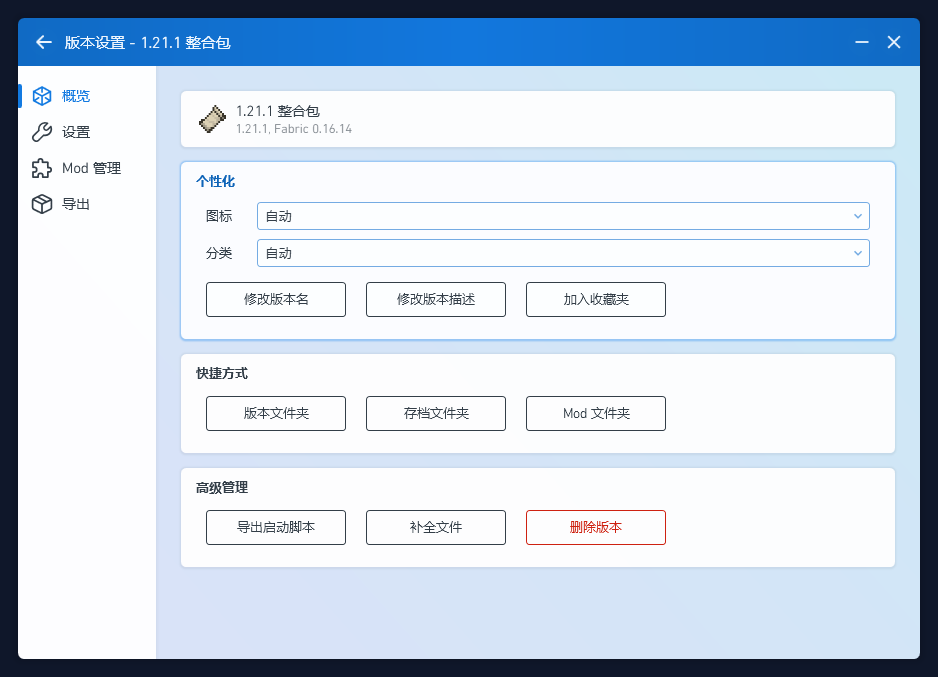Click the back arrow in title bar

pyautogui.click(x=43, y=42)
